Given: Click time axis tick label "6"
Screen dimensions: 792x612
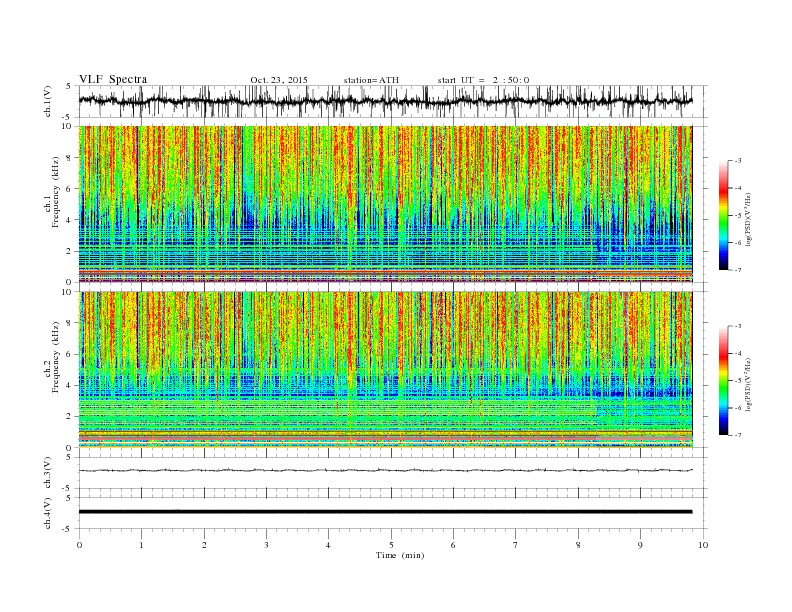Looking at the screenshot, I should coord(453,545).
